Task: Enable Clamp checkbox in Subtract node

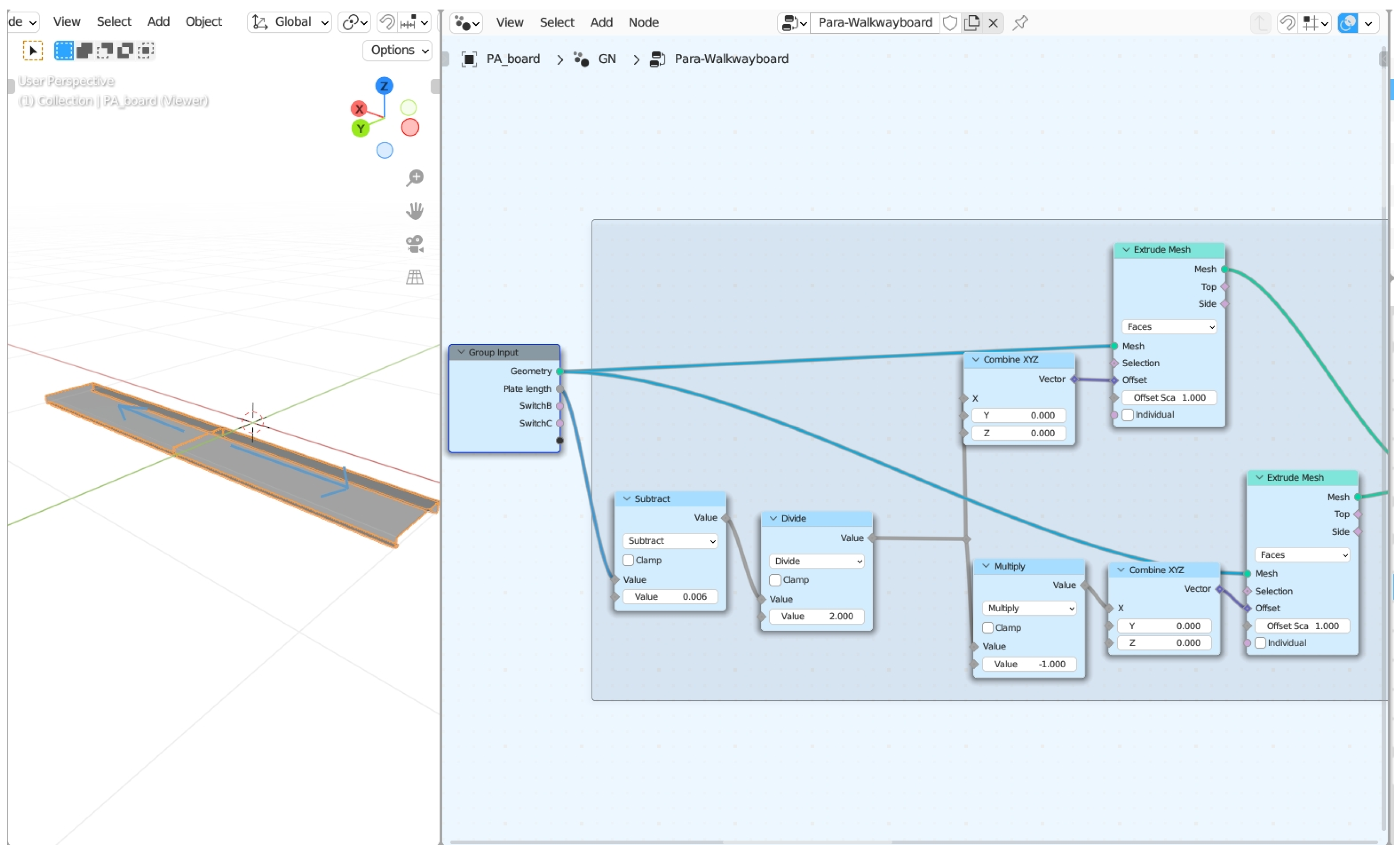Action: click(628, 560)
